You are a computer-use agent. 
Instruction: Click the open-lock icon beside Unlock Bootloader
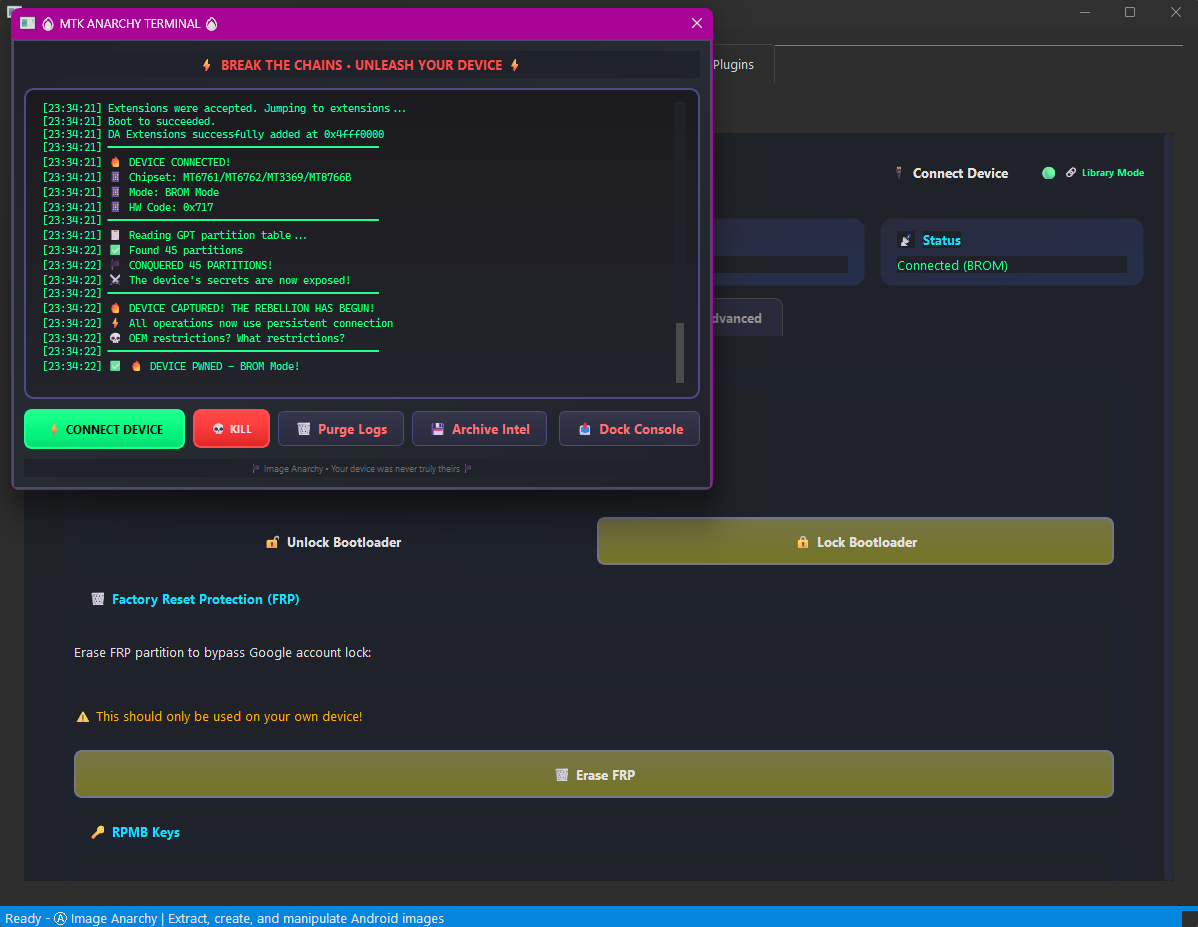pyautogui.click(x=273, y=542)
